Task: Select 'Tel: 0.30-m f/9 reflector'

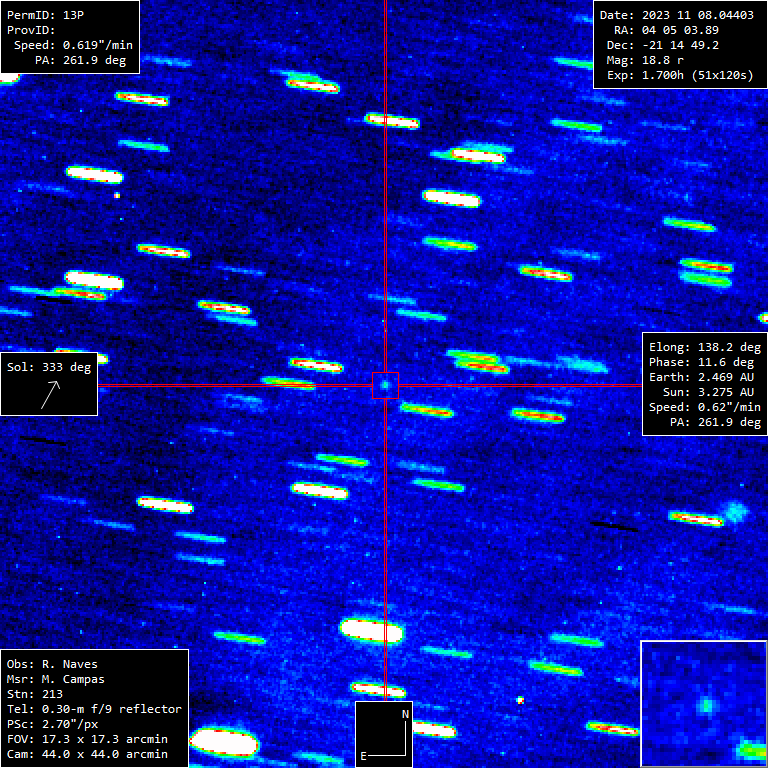Action: tap(95, 709)
